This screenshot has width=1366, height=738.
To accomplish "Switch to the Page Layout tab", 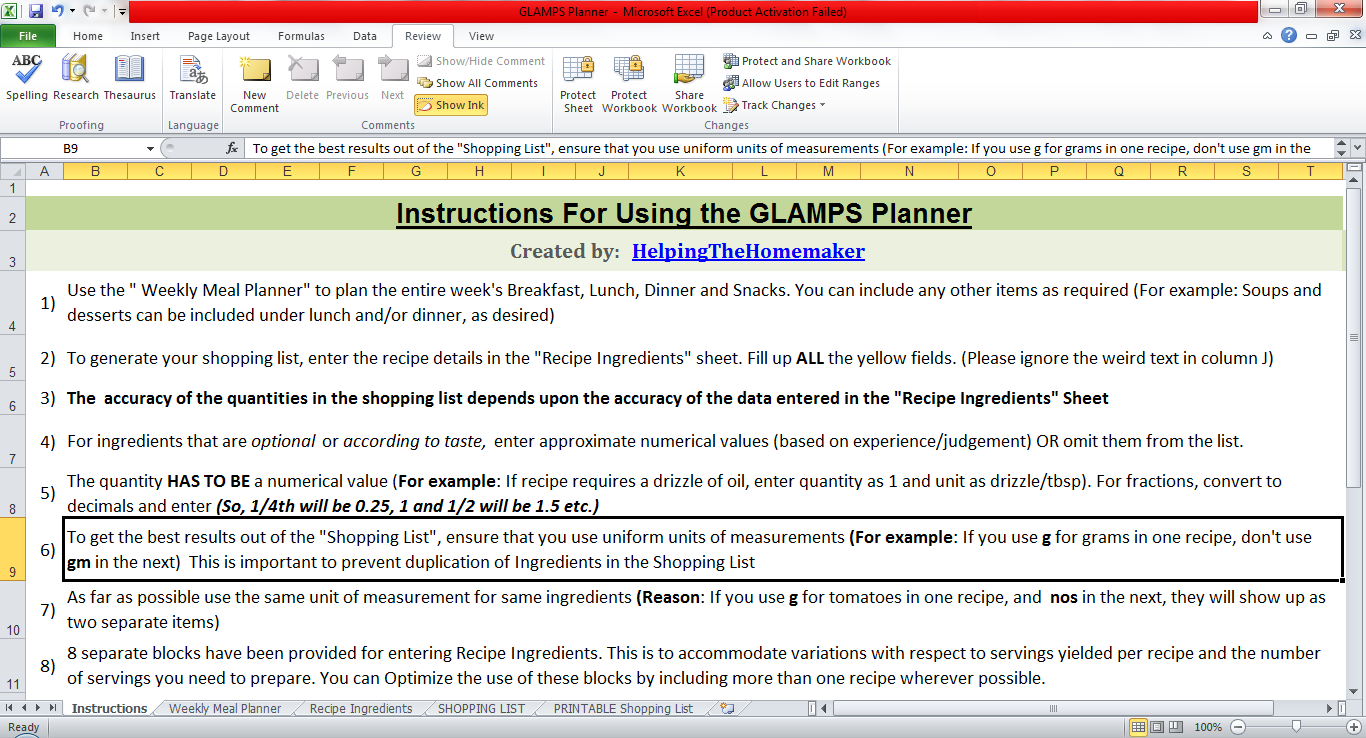I will click(219, 36).
